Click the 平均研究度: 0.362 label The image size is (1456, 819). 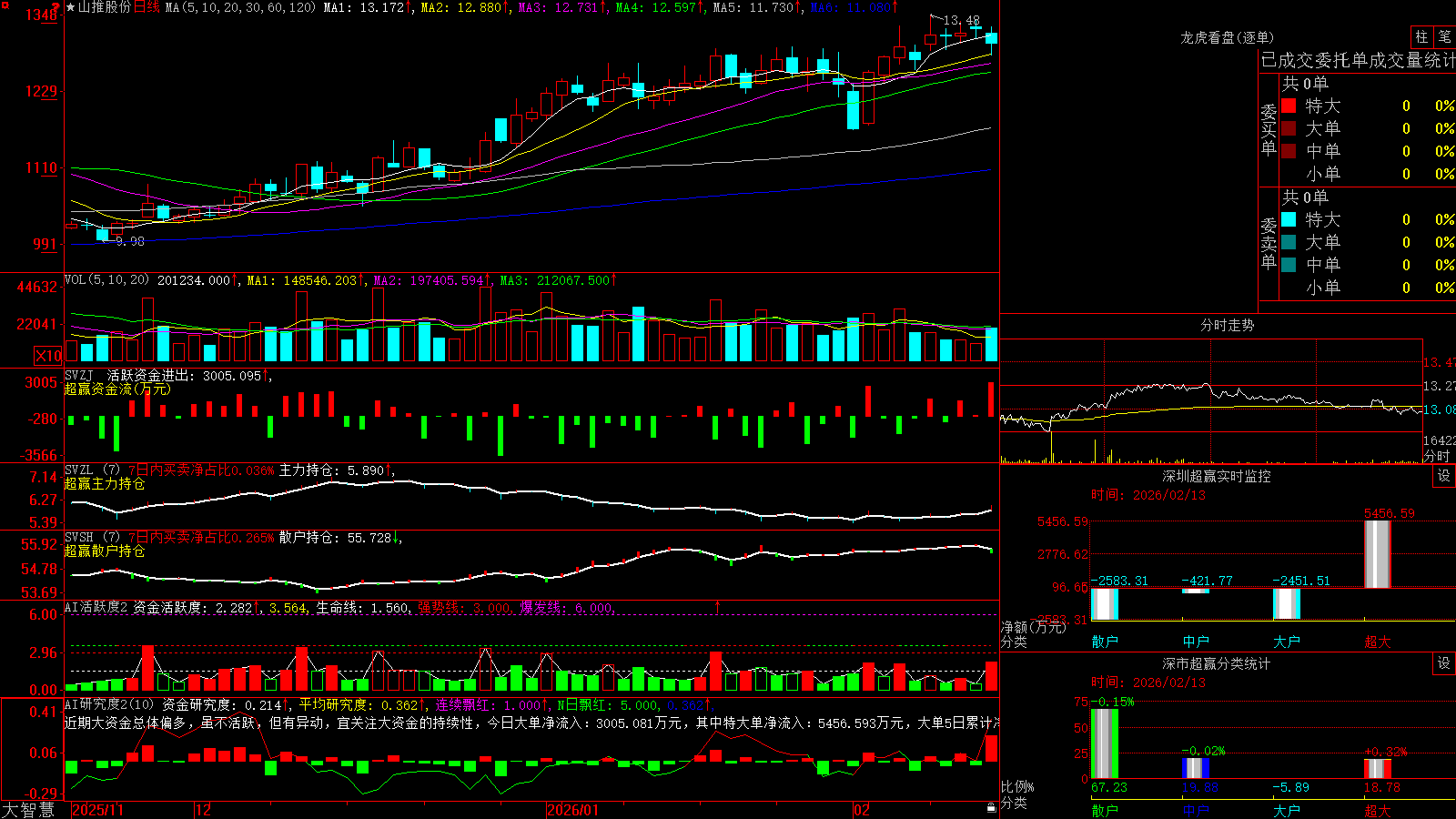point(362,704)
